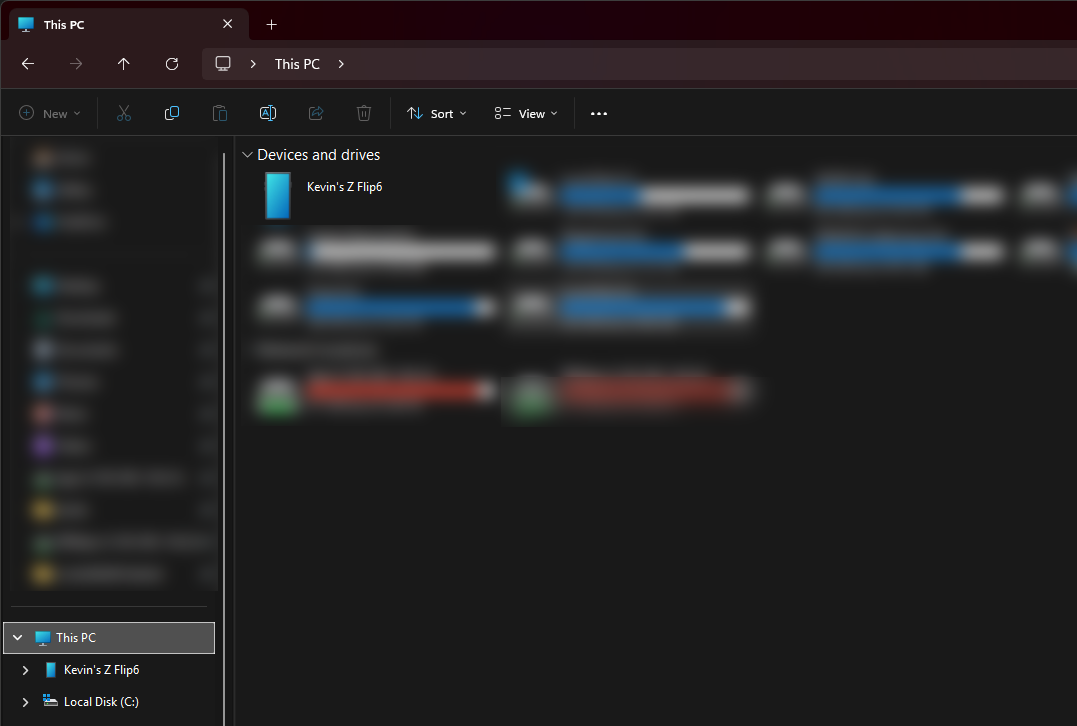Click the Devices and drives heading

click(x=319, y=155)
